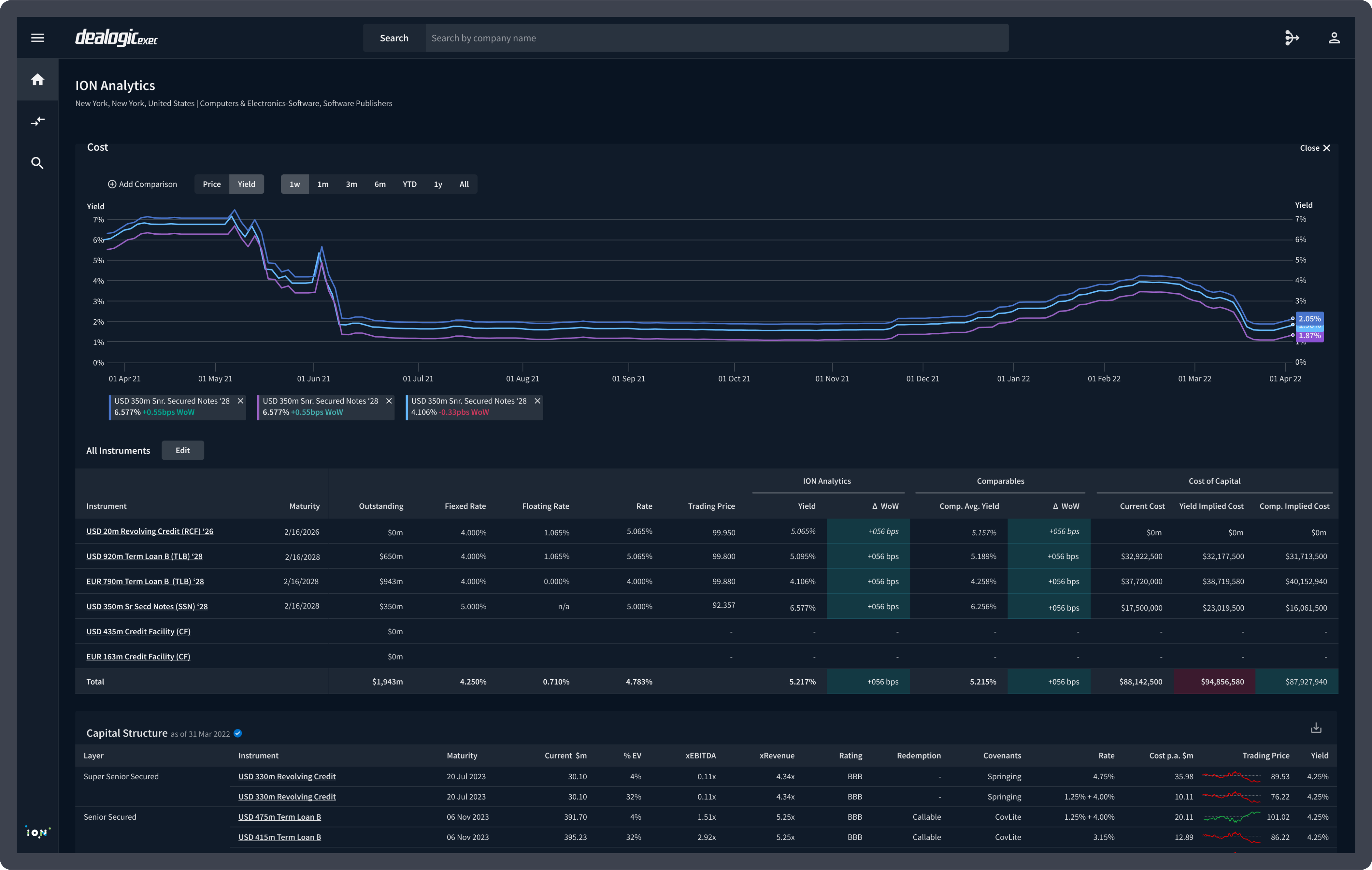The width and height of the screenshot is (1372, 870).
Task: Open the user profile icon
Action: (x=1334, y=38)
